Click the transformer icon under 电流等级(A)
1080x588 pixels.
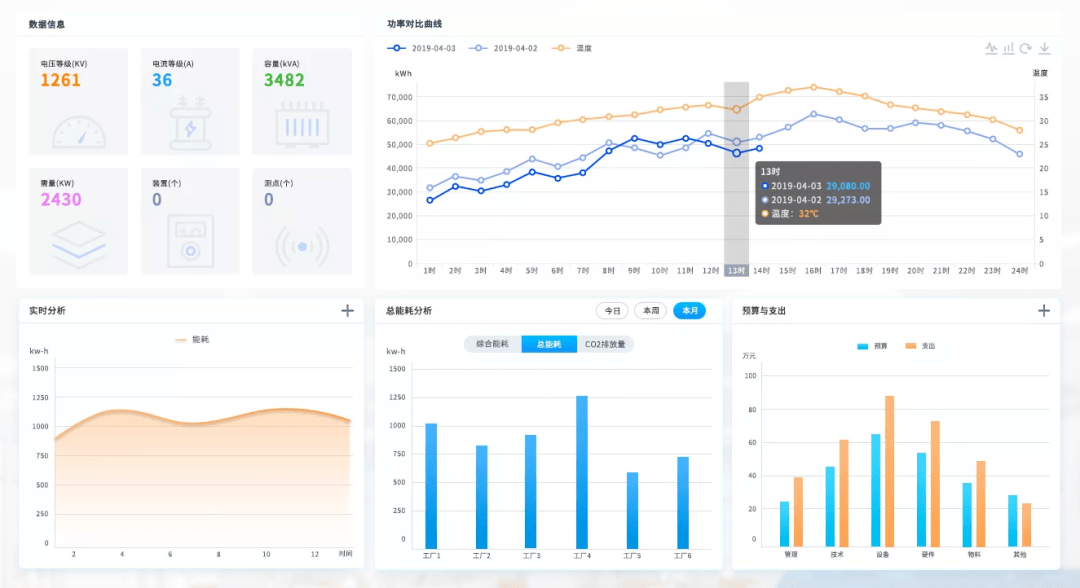190,124
